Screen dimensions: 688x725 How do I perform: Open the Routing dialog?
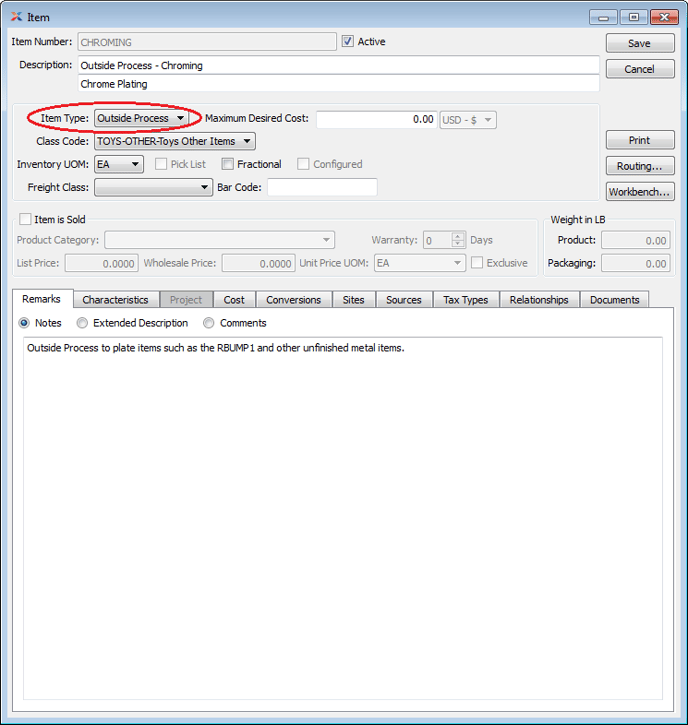(x=639, y=166)
